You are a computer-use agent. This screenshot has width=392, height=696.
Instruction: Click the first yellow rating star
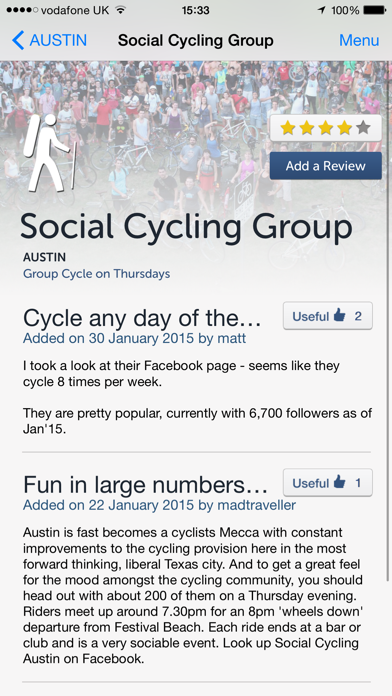pos(288,128)
